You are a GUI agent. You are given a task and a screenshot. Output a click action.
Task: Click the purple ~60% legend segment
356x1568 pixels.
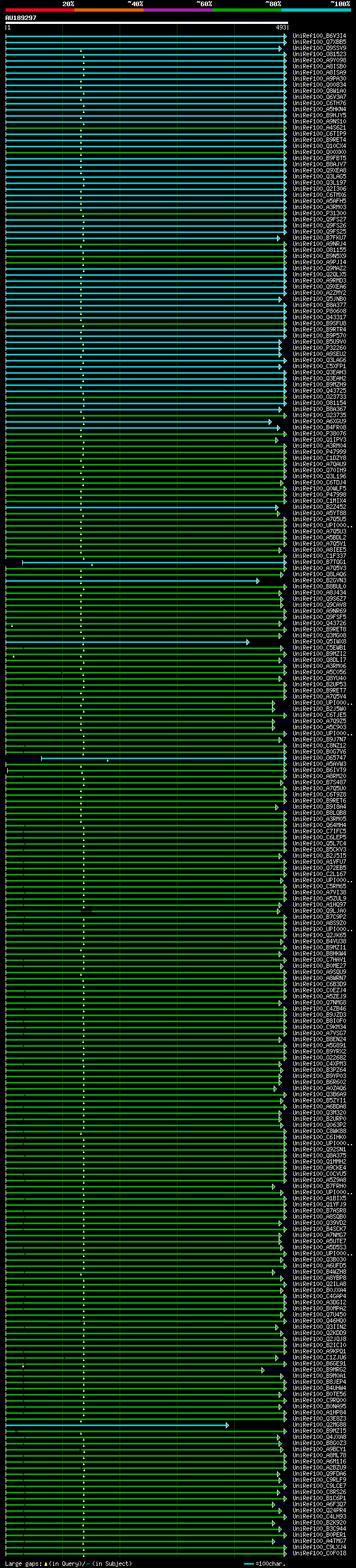click(x=177, y=11)
